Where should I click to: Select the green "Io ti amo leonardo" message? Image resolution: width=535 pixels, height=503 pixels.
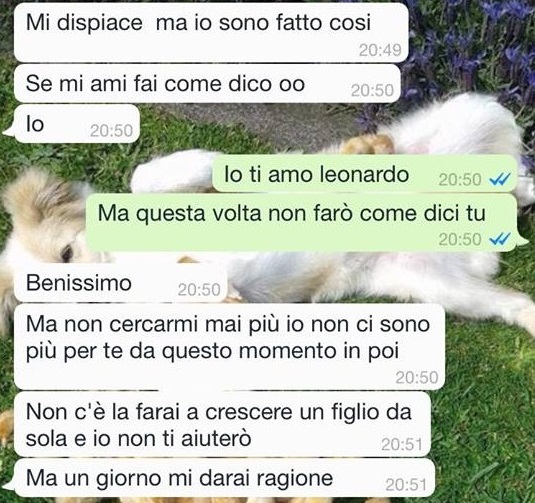[365, 174]
